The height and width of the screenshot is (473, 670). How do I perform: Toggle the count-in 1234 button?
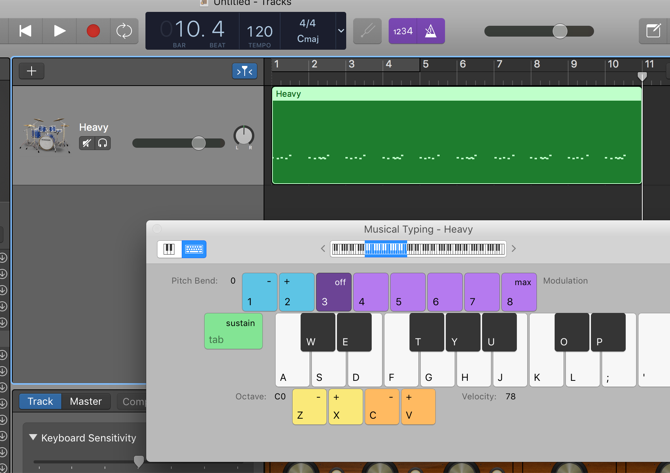tap(403, 31)
